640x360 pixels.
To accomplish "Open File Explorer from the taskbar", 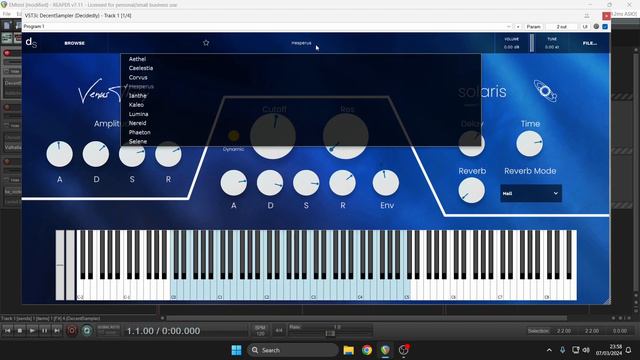I will tap(349, 350).
